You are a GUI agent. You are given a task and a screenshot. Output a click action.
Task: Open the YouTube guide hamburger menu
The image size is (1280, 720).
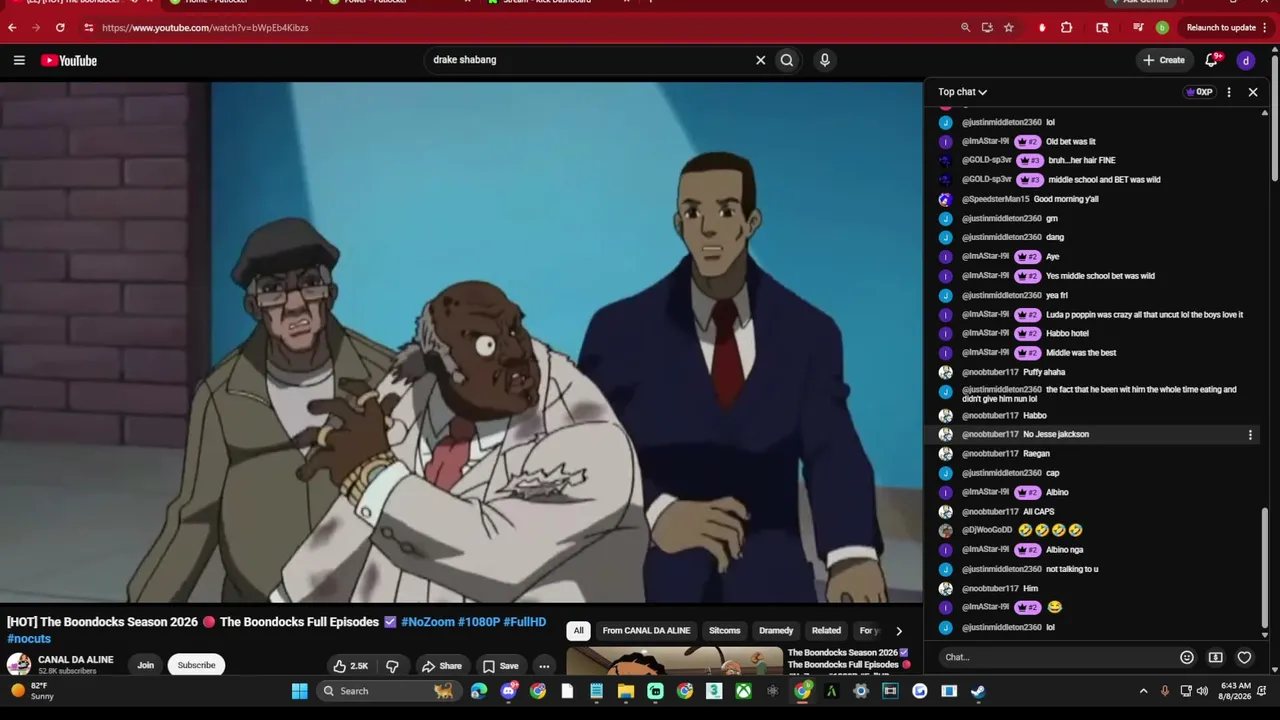click(19, 60)
